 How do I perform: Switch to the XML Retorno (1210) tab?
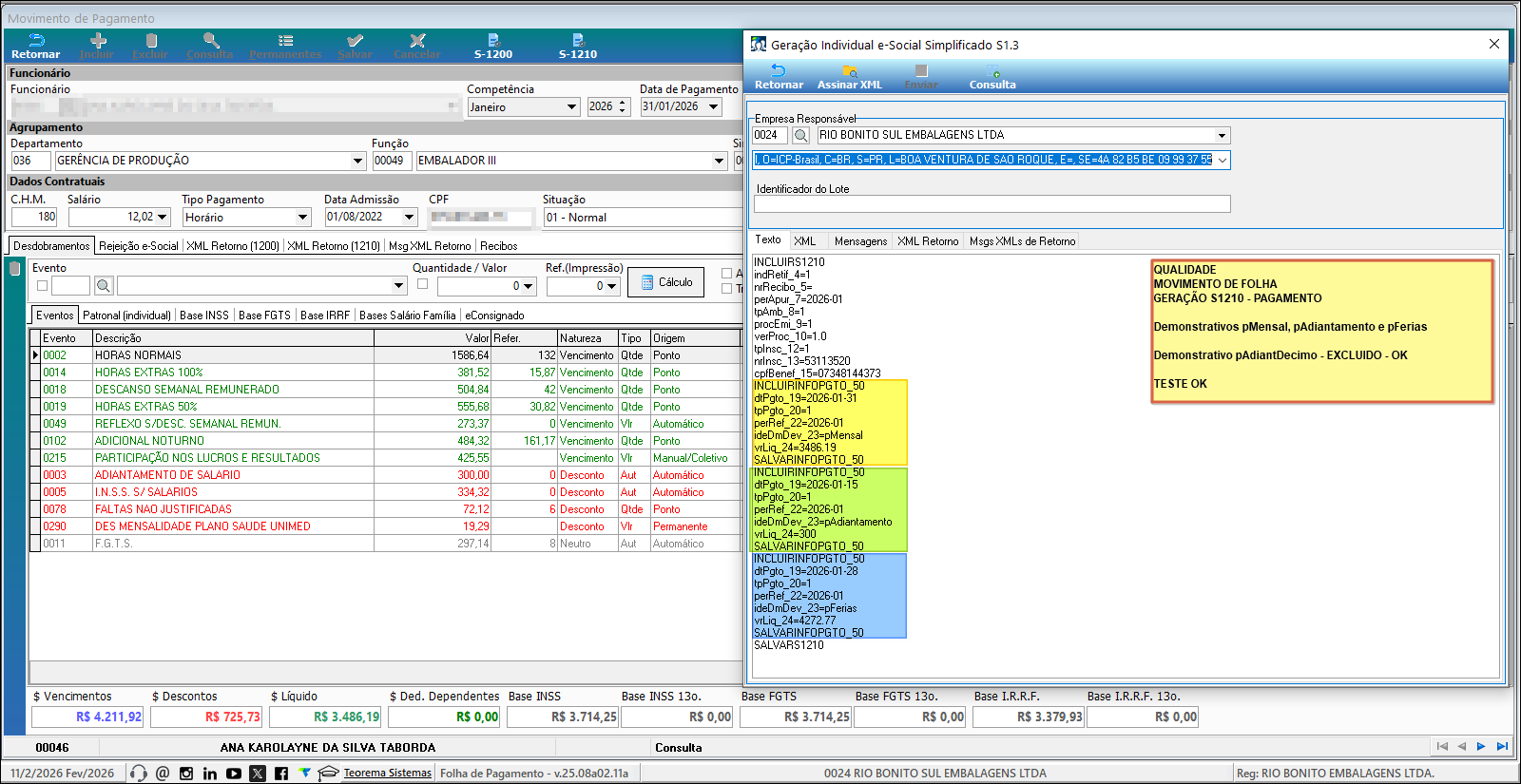334,246
